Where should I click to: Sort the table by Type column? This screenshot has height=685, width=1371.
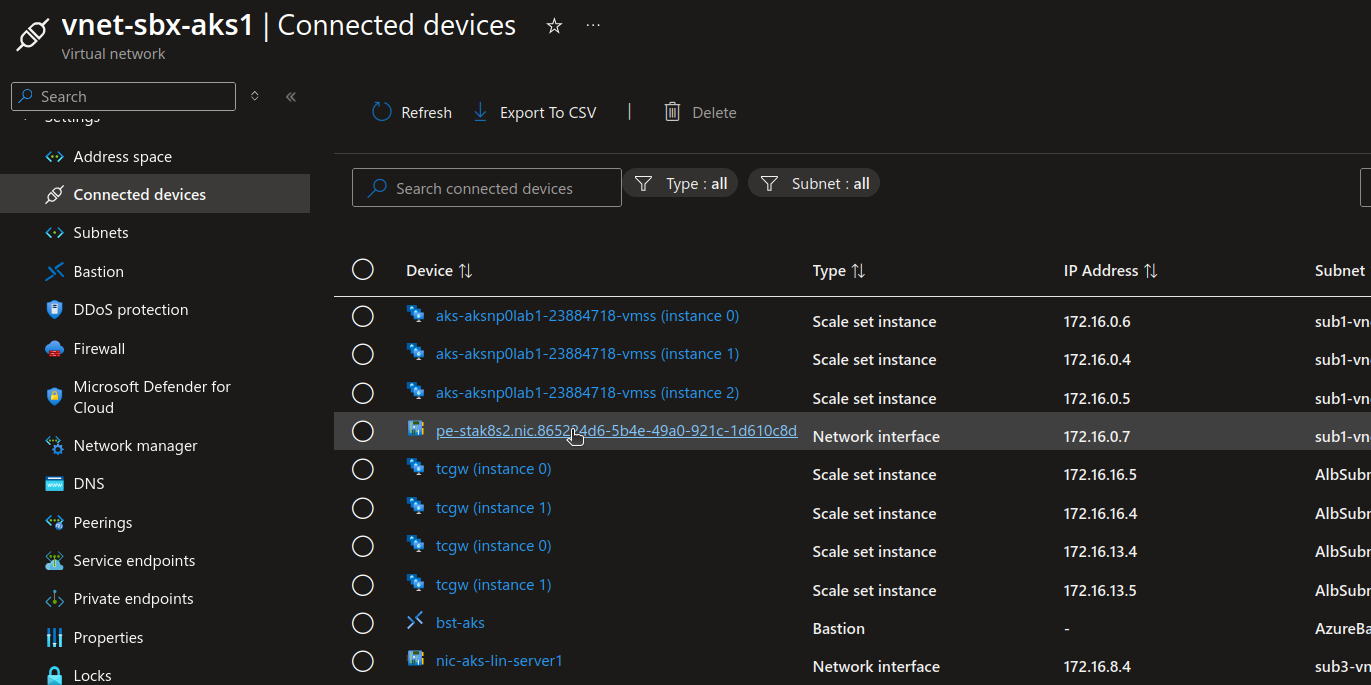click(x=839, y=271)
